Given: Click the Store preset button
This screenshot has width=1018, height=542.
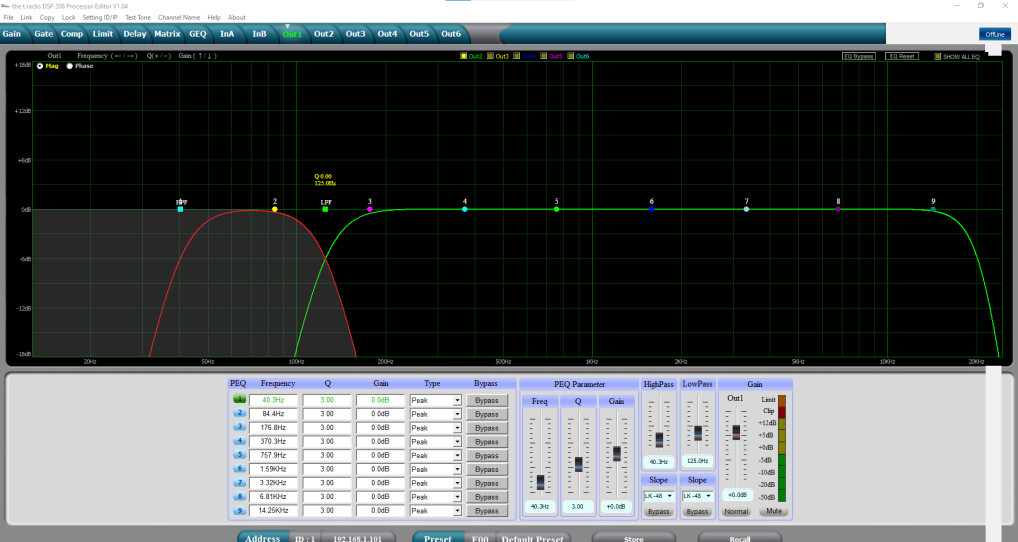Looking at the screenshot, I should pyautogui.click(x=634, y=538).
